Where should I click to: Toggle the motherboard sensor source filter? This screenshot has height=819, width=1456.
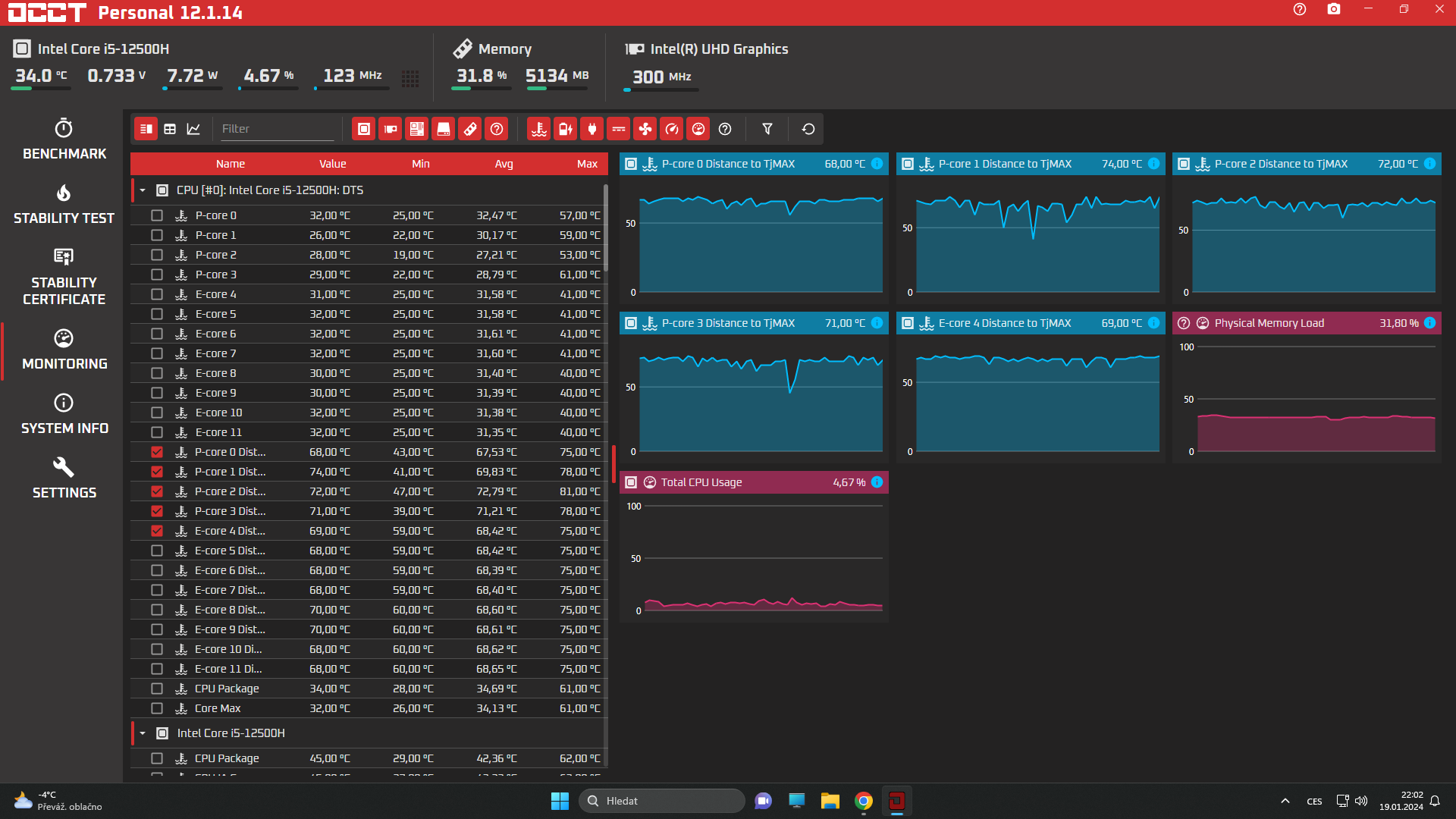click(x=417, y=129)
